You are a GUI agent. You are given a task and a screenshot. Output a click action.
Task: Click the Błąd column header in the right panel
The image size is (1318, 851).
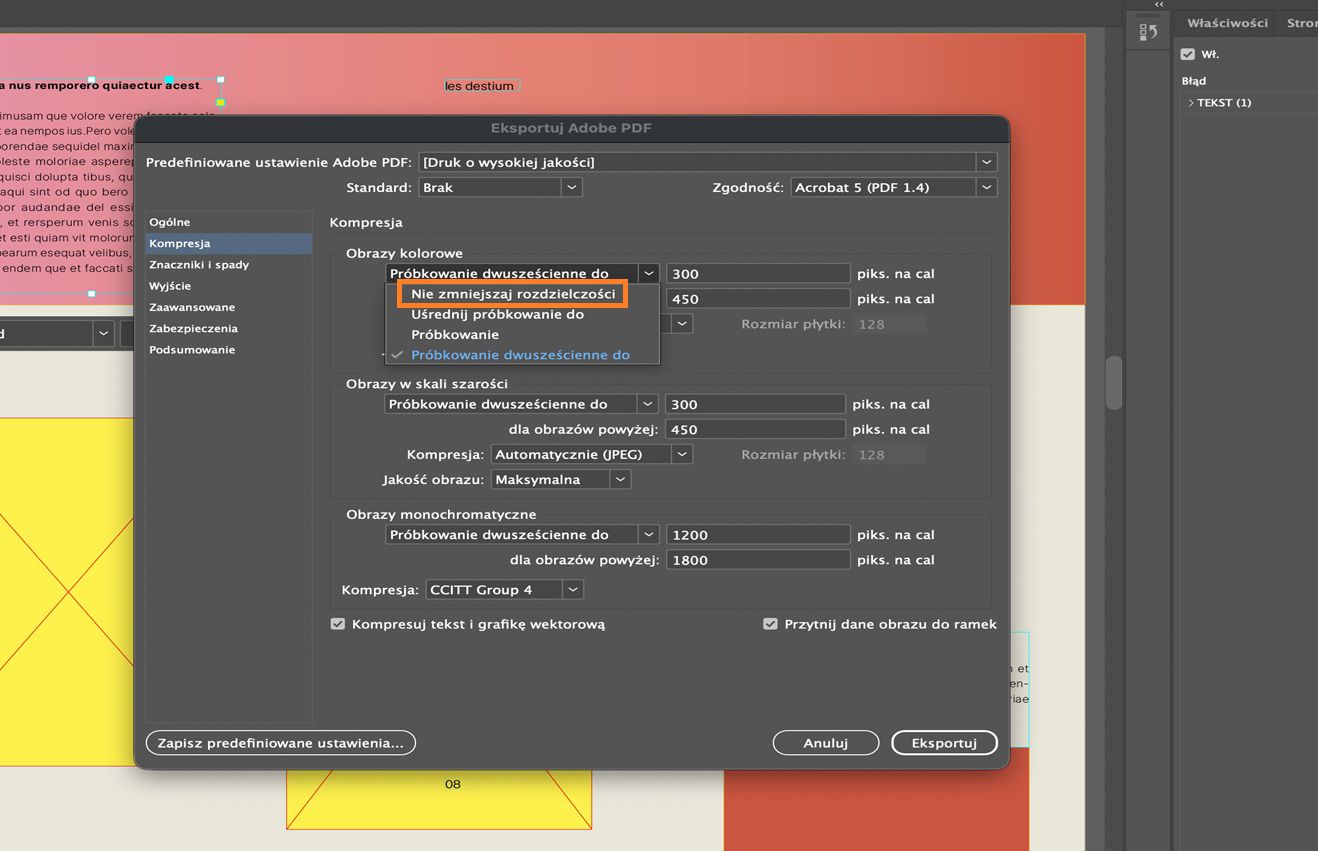1194,81
